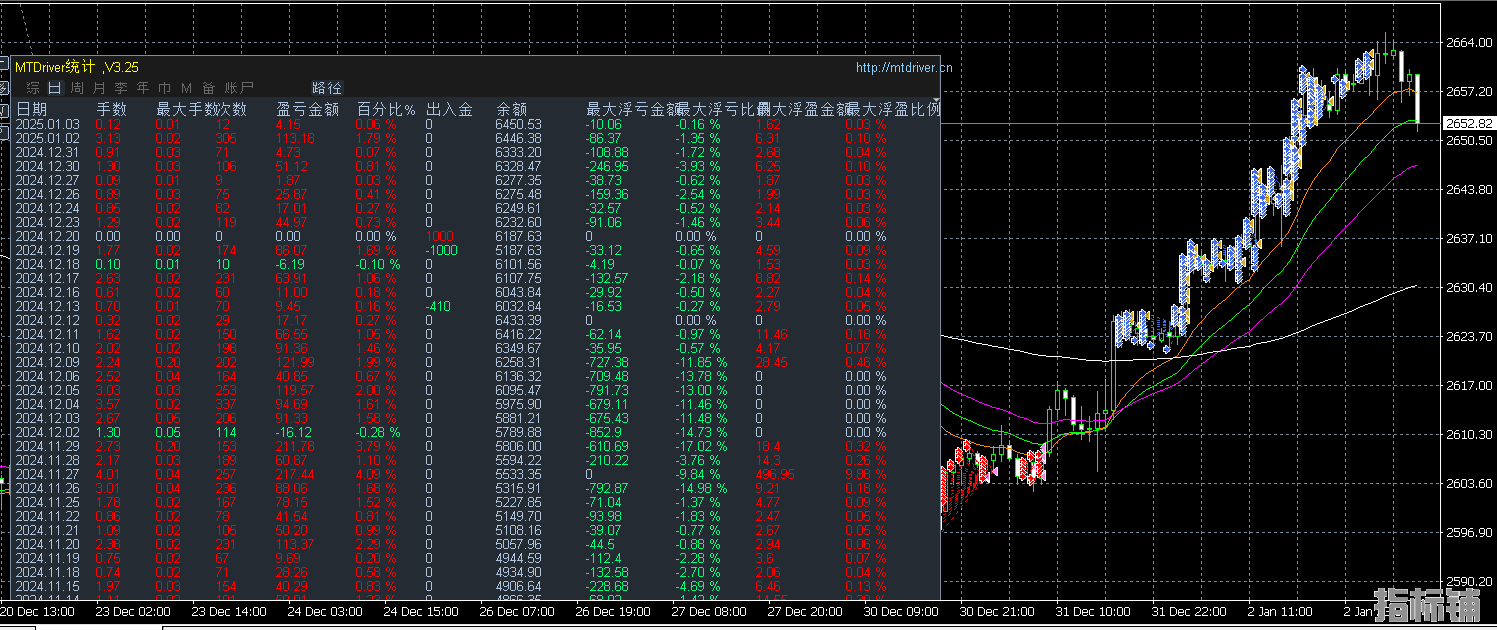
Task: Click the -410 withdrawal value
Action: point(437,306)
